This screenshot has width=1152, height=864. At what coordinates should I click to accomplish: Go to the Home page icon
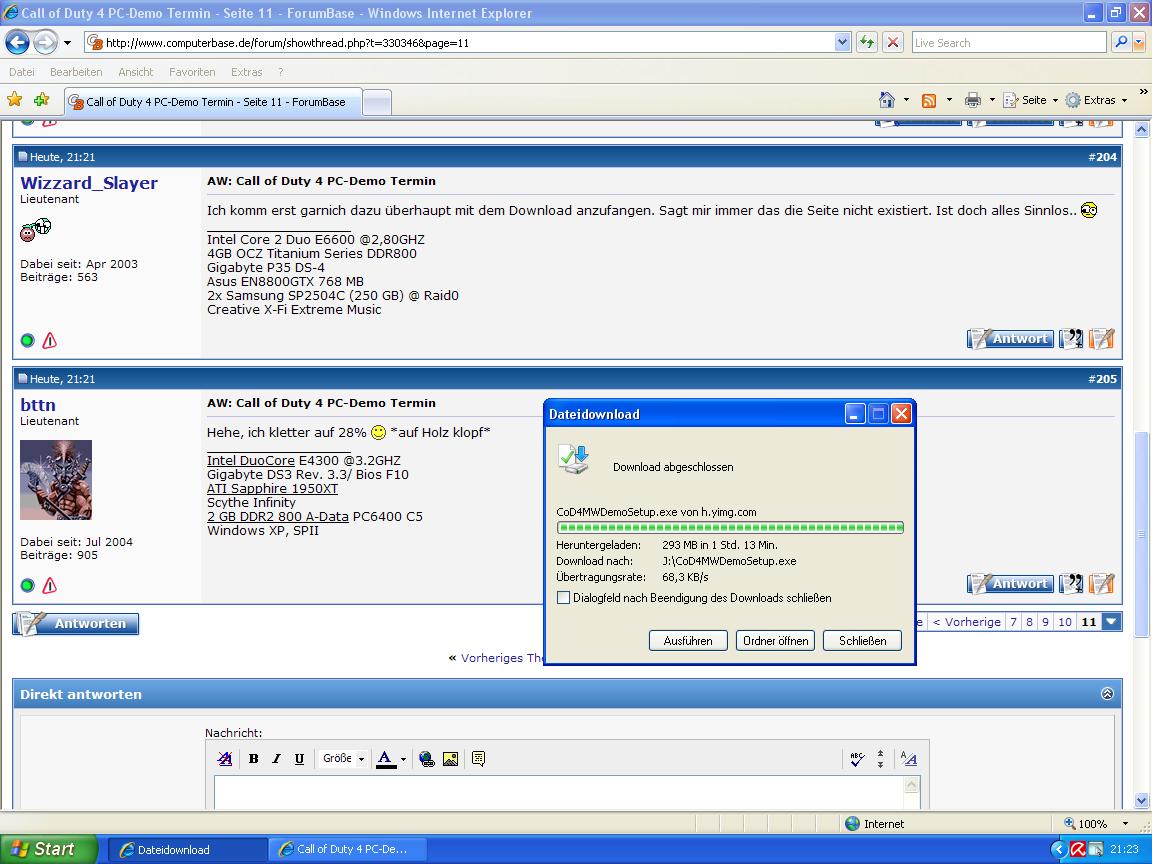pos(887,100)
